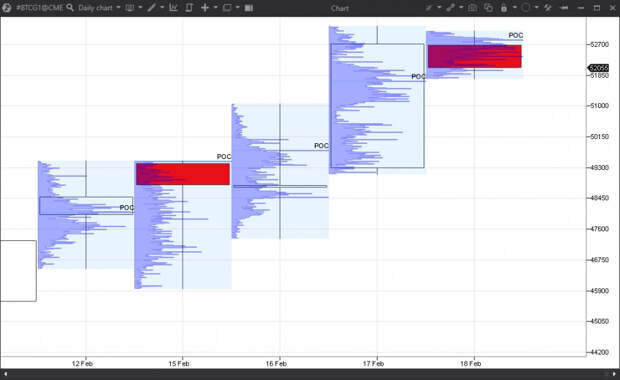
Task: Select the crosshair plus cursor icon
Action: click(205, 8)
